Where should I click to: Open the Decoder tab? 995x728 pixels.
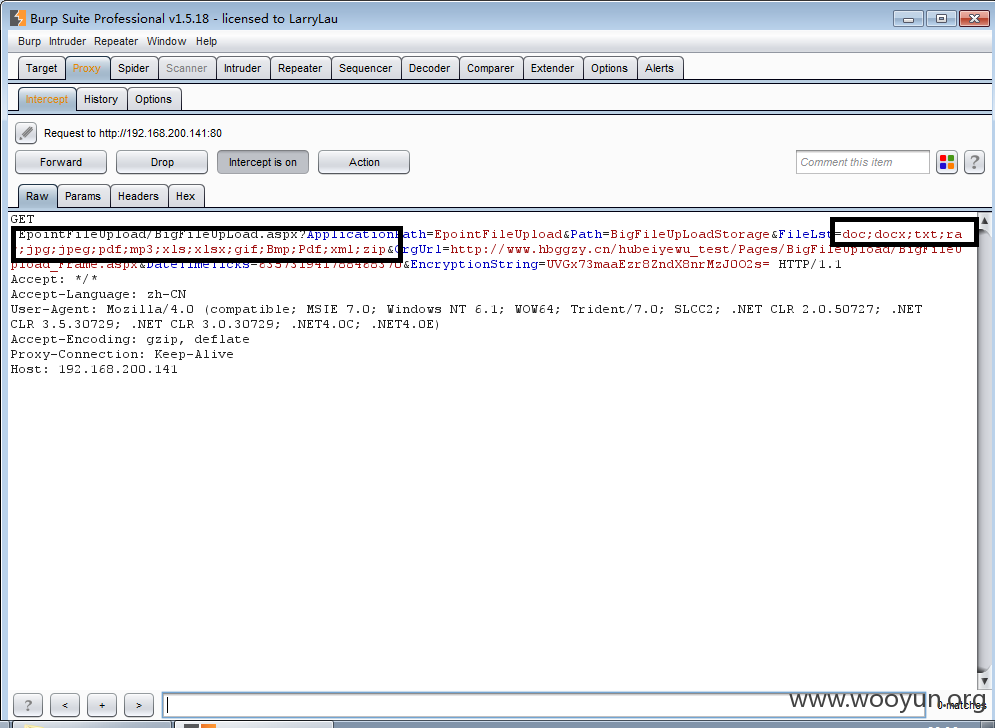(x=429, y=68)
